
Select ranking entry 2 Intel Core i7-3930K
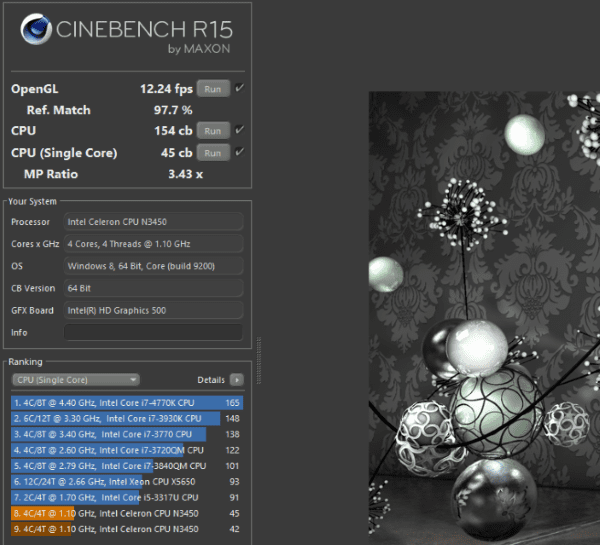pyautogui.click(x=127, y=418)
